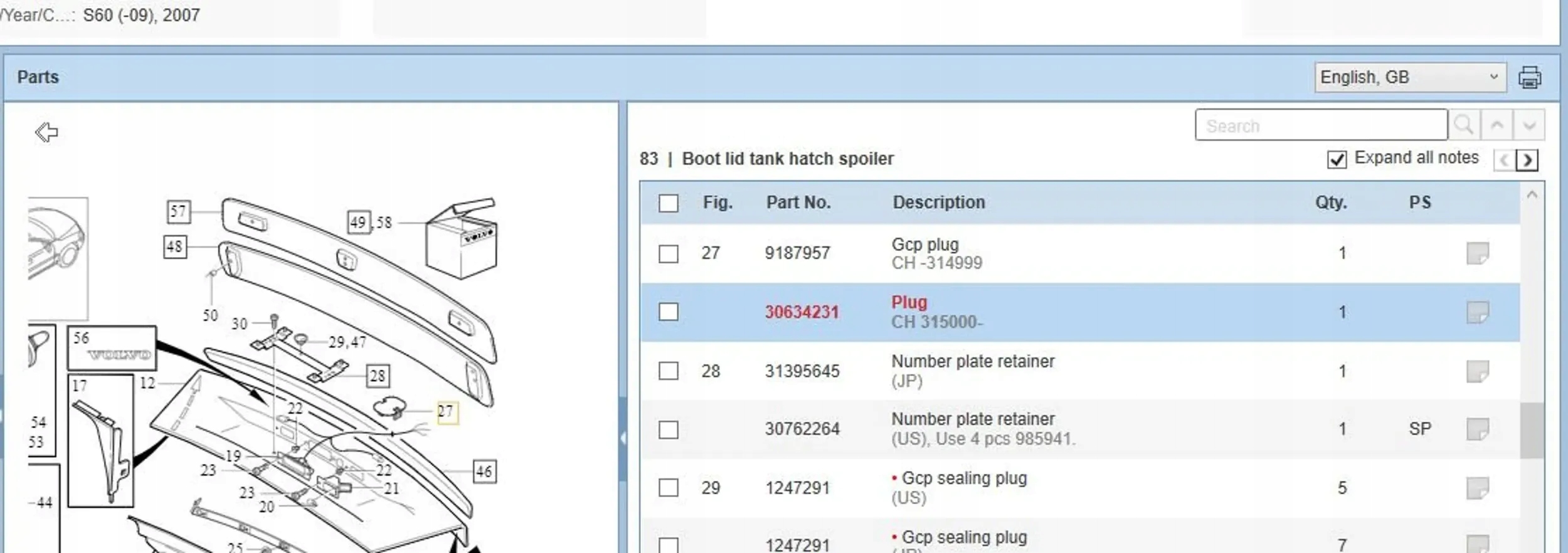Image resolution: width=1568 pixels, height=553 pixels.
Task: Open note for Gcp plug 9187957
Action: pos(1477,253)
